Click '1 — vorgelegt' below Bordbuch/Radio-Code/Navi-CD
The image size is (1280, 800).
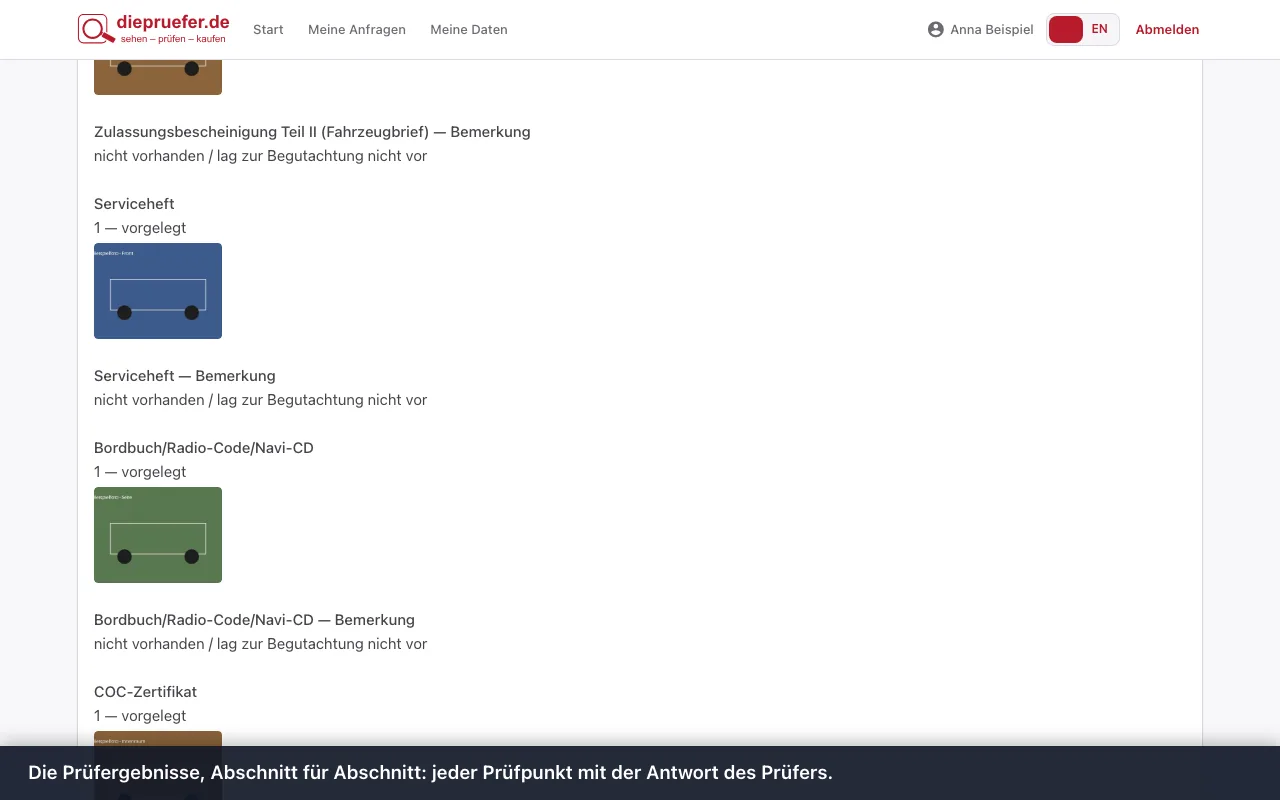coord(140,472)
